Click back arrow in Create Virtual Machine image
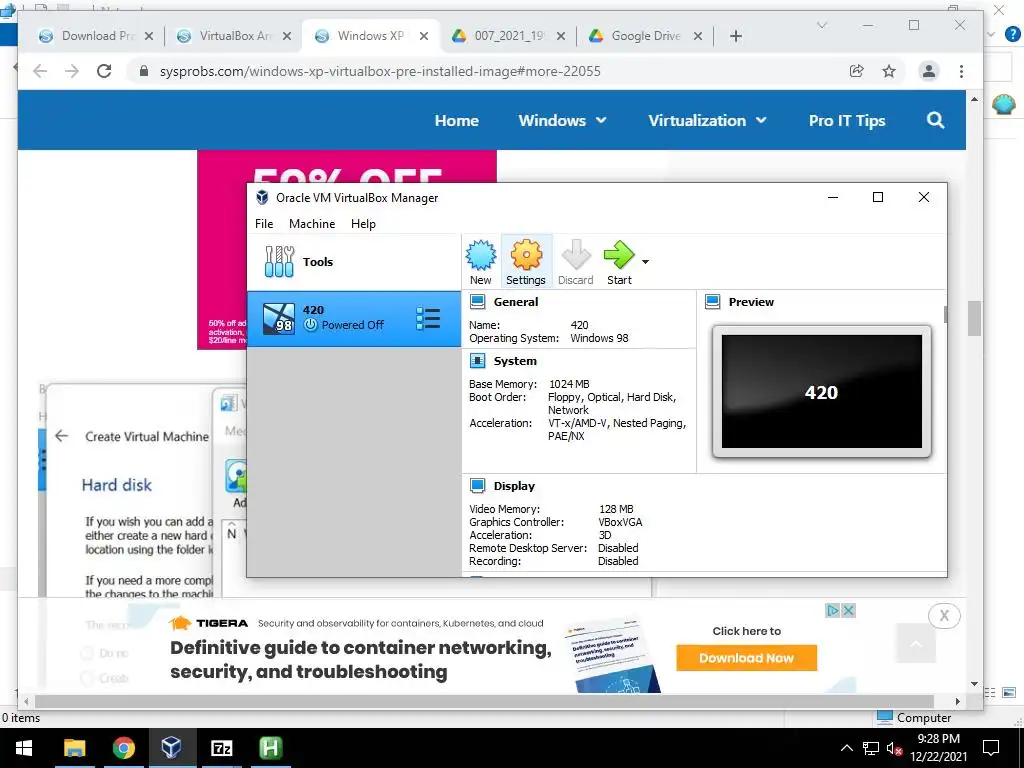The height and width of the screenshot is (768, 1024). tap(61, 436)
